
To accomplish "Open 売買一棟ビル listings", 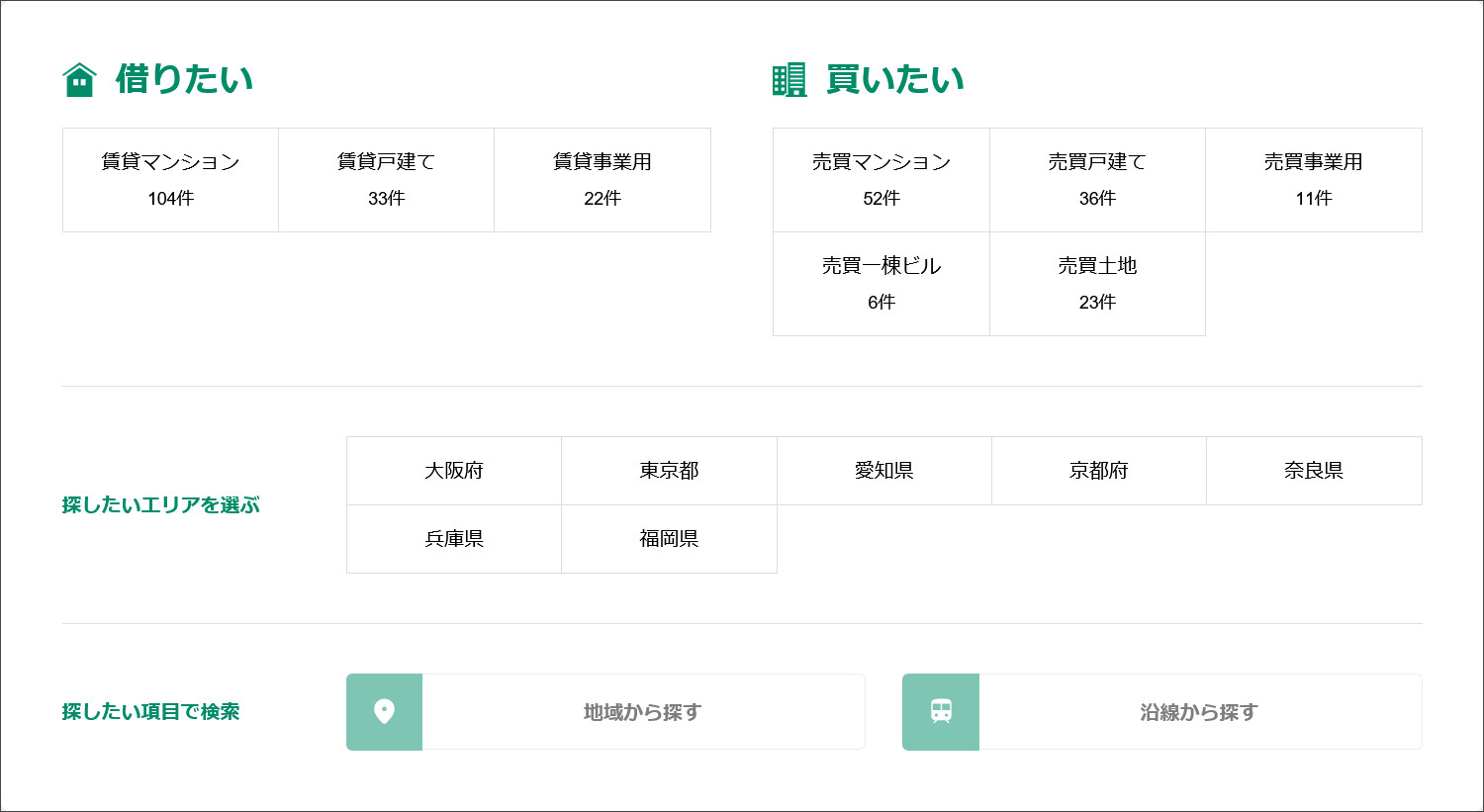I will [x=881, y=284].
